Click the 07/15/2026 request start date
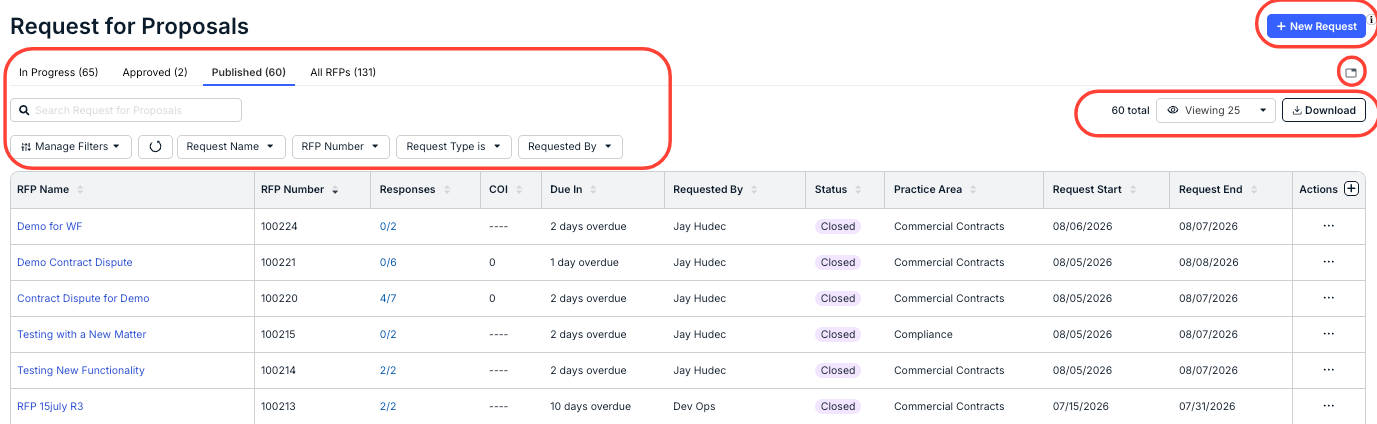 [1082, 406]
